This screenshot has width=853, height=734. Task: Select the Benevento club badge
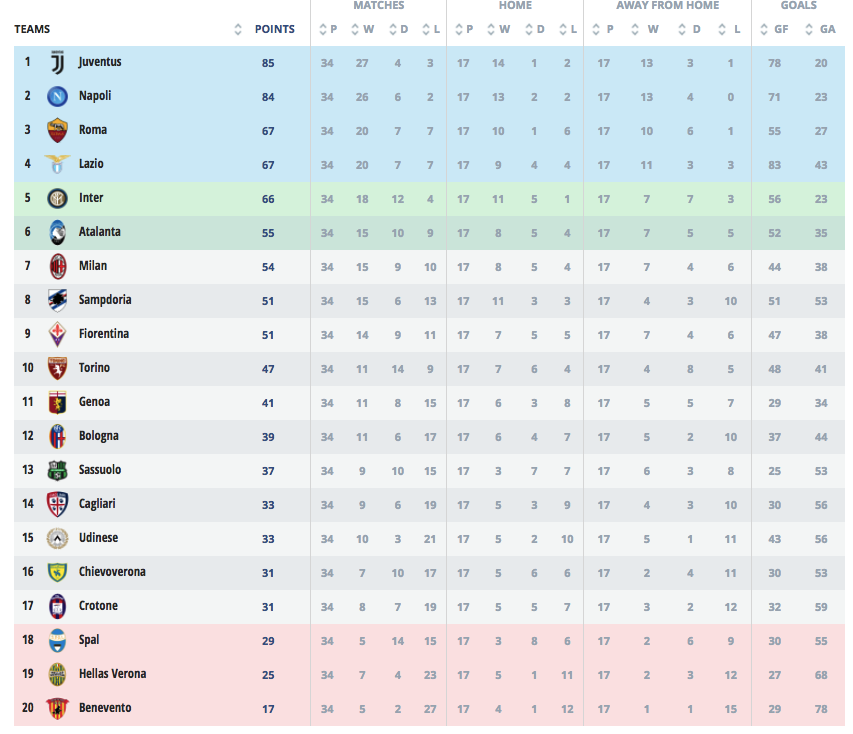(x=57, y=708)
